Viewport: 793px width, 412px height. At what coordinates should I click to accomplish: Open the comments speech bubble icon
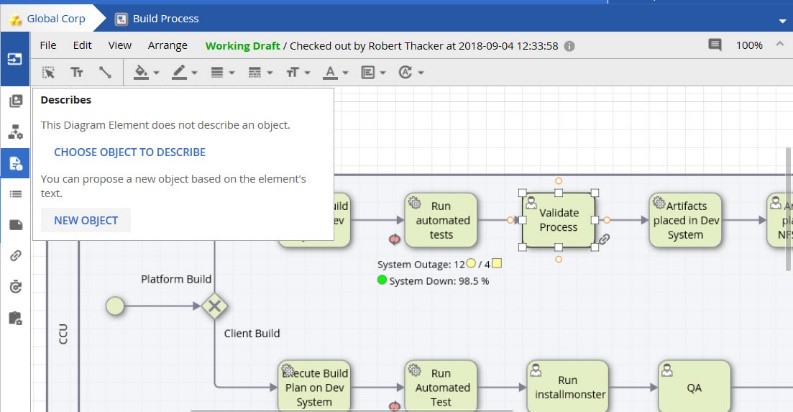pyautogui.click(x=715, y=45)
